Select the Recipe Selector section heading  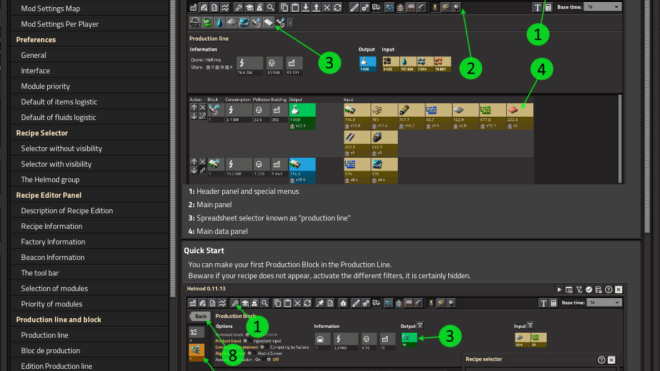pyautogui.click(x=42, y=133)
